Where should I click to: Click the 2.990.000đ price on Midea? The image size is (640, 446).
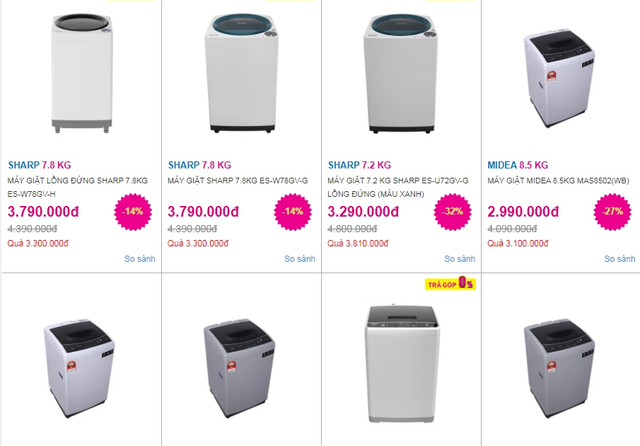[523, 211]
